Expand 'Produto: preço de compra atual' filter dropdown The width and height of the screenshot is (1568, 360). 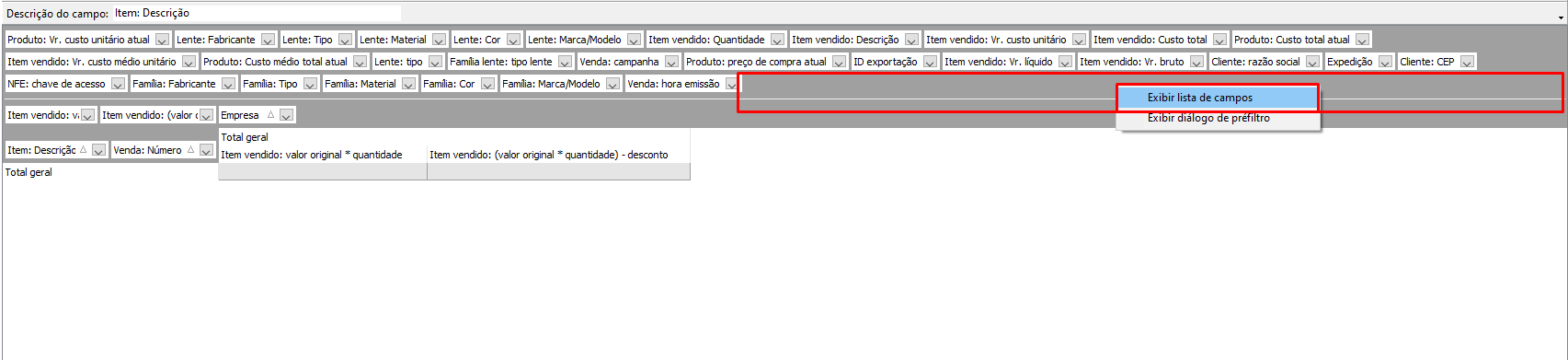tap(839, 62)
